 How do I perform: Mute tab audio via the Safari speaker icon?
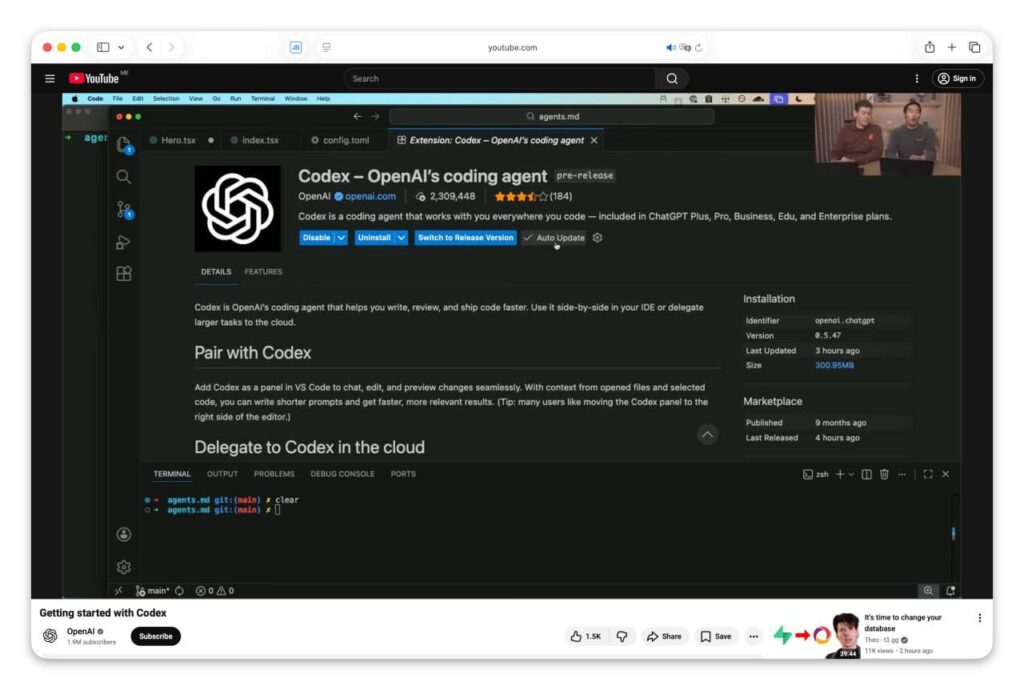point(669,46)
